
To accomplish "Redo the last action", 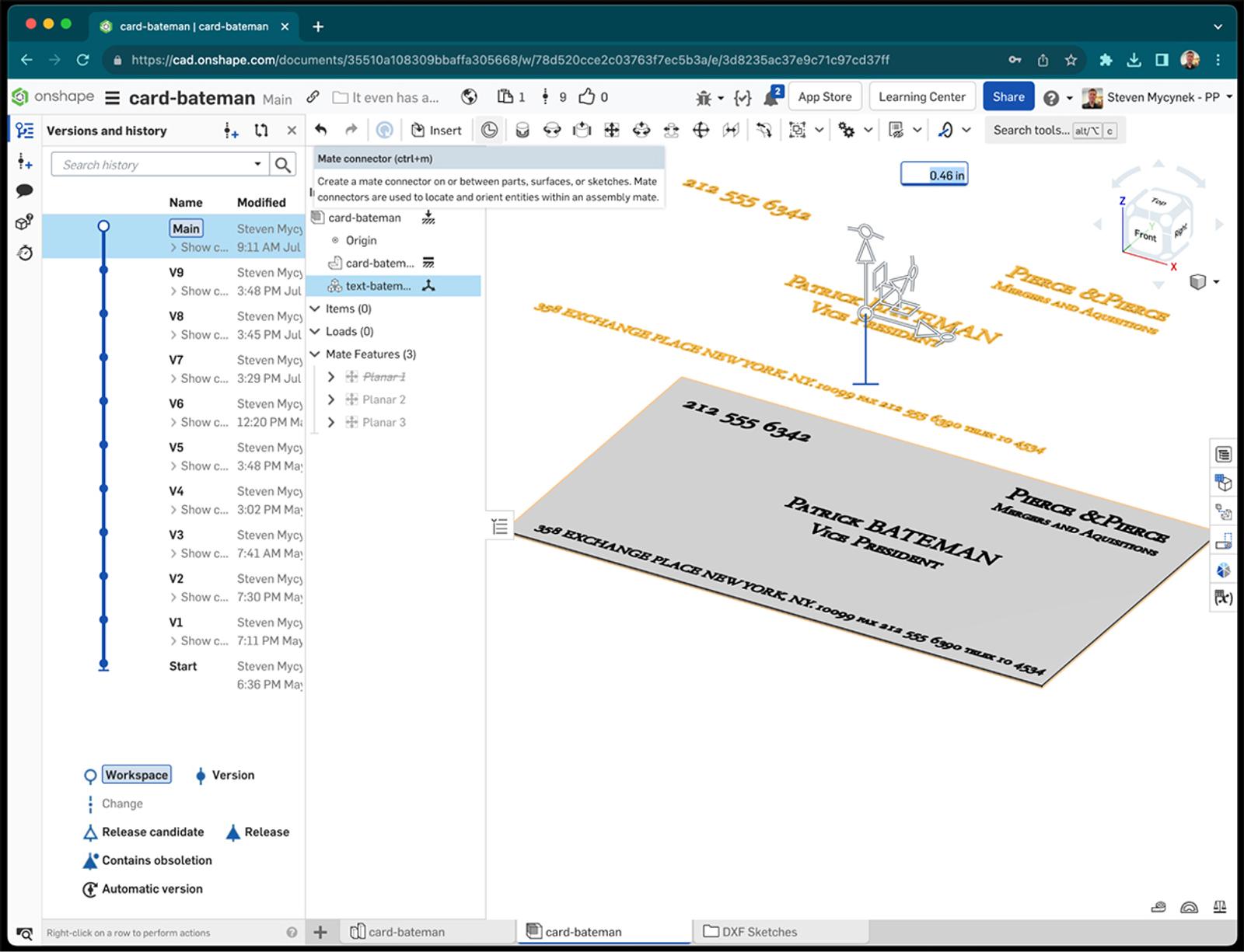I will [x=351, y=130].
